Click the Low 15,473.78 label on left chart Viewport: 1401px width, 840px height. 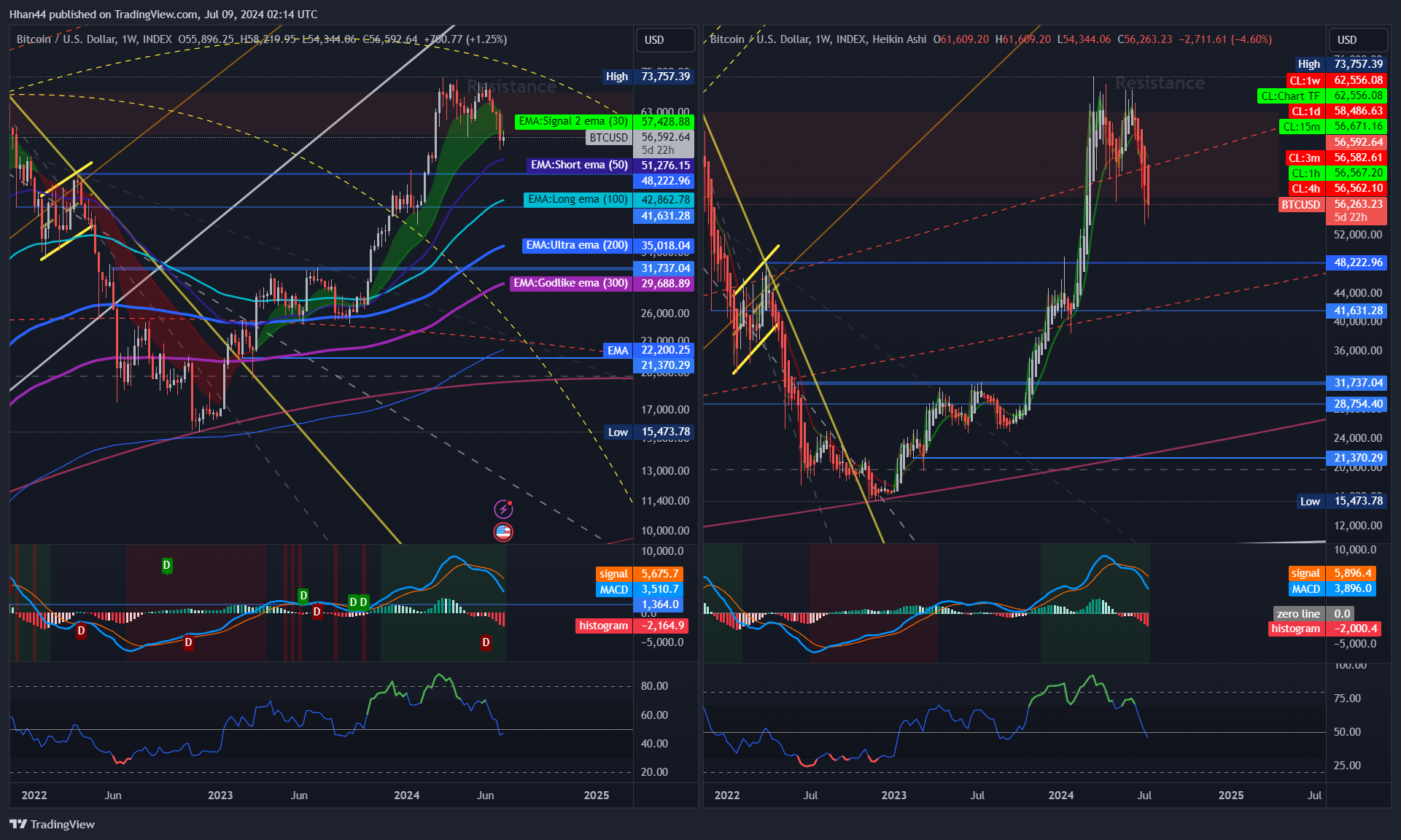[x=648, y=432]
